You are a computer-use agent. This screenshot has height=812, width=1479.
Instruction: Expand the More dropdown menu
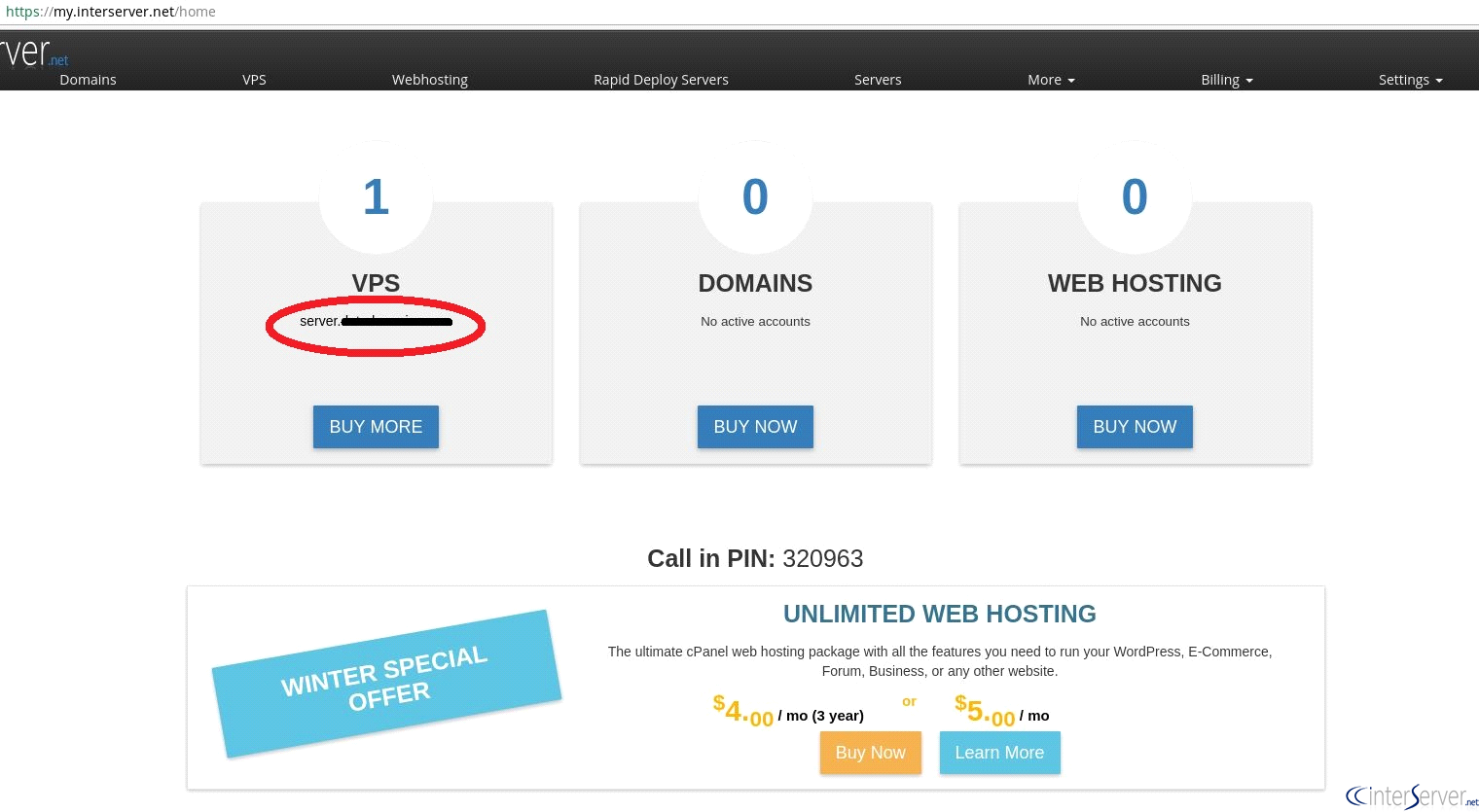[x=1051, y=80]
